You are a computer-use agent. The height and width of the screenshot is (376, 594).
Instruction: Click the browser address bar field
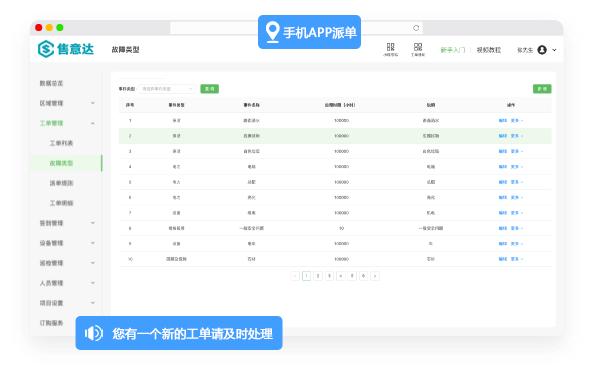coord(297,28)
